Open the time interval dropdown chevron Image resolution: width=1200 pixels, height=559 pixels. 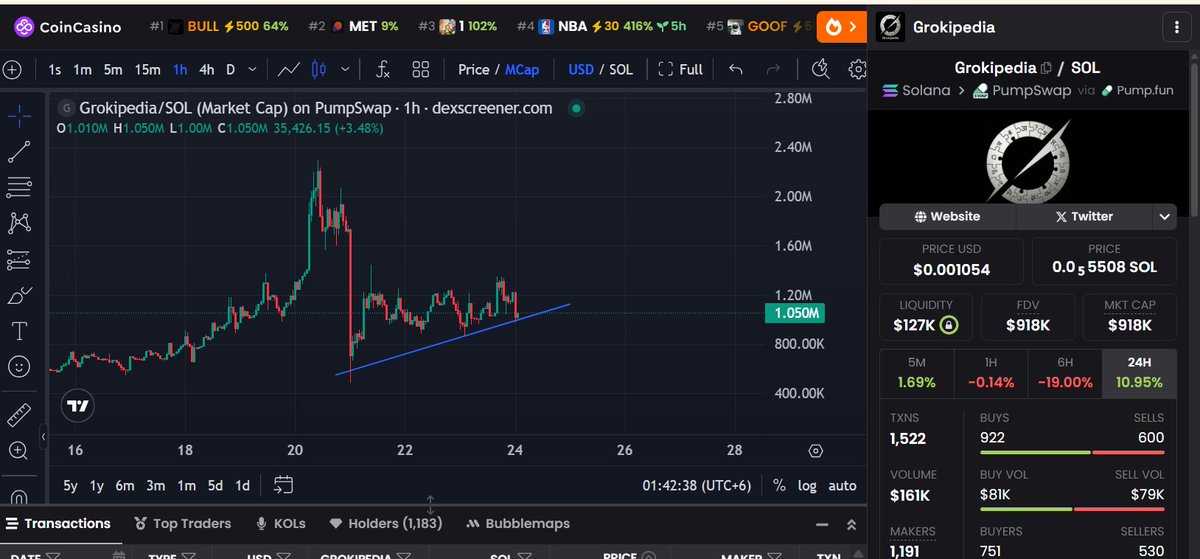click(252, 69)
